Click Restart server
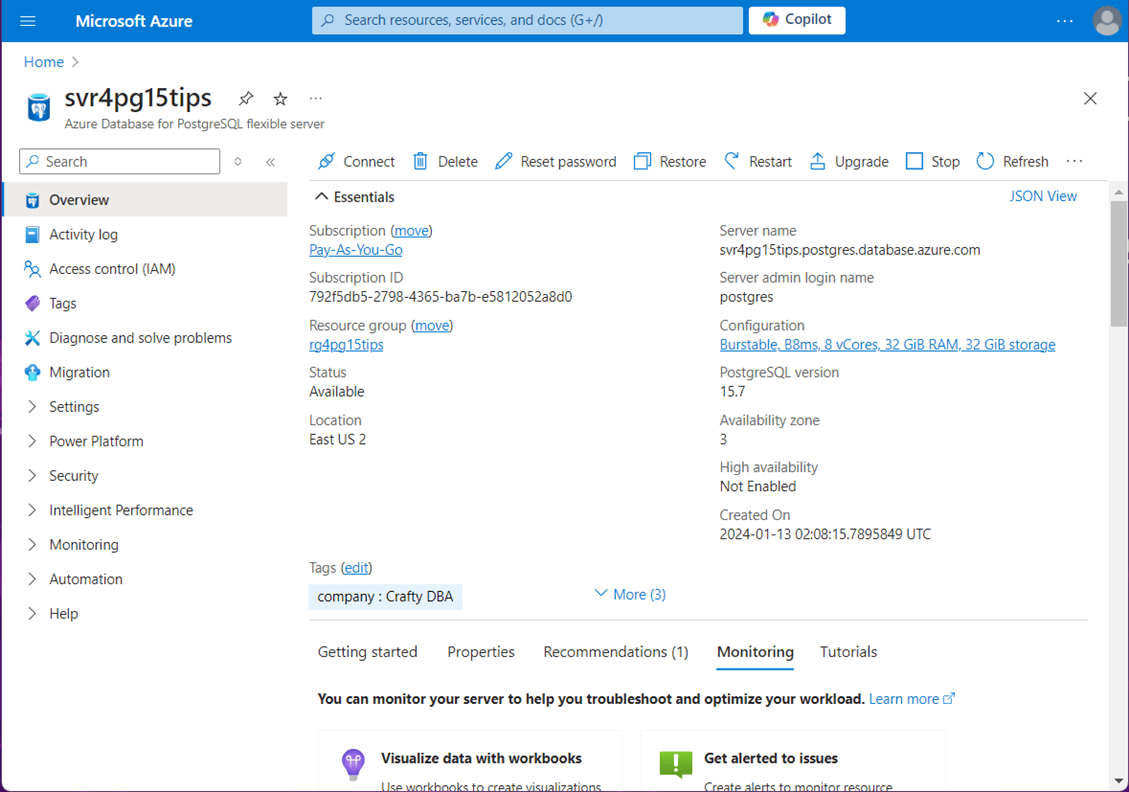This screenshot has height=792, width=1129. [757, 161]
